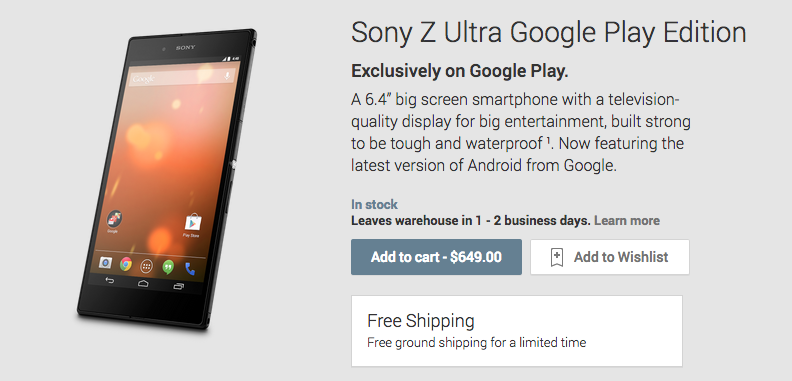
Task: Click the Phone dialer icon in phone dock
Action: pyautogui.click(x=190, y=268)
